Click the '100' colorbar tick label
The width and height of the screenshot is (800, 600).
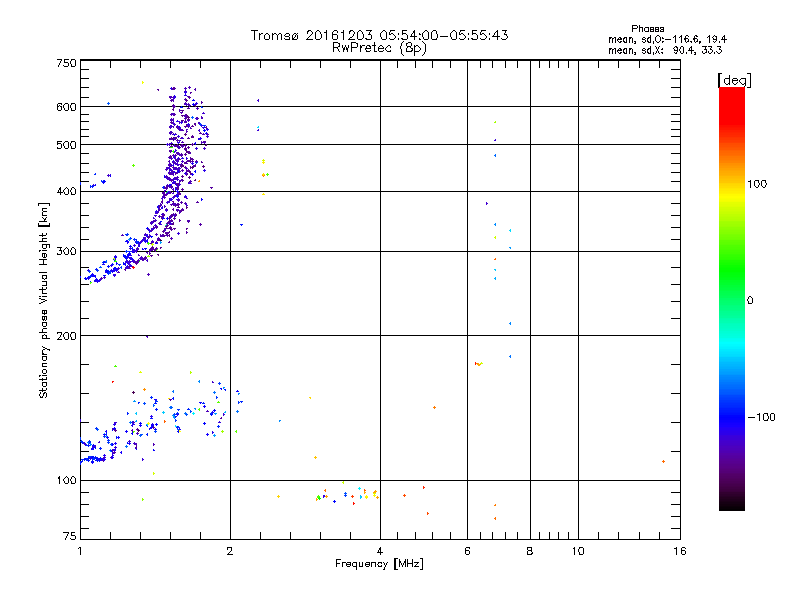tap(757, 184)
